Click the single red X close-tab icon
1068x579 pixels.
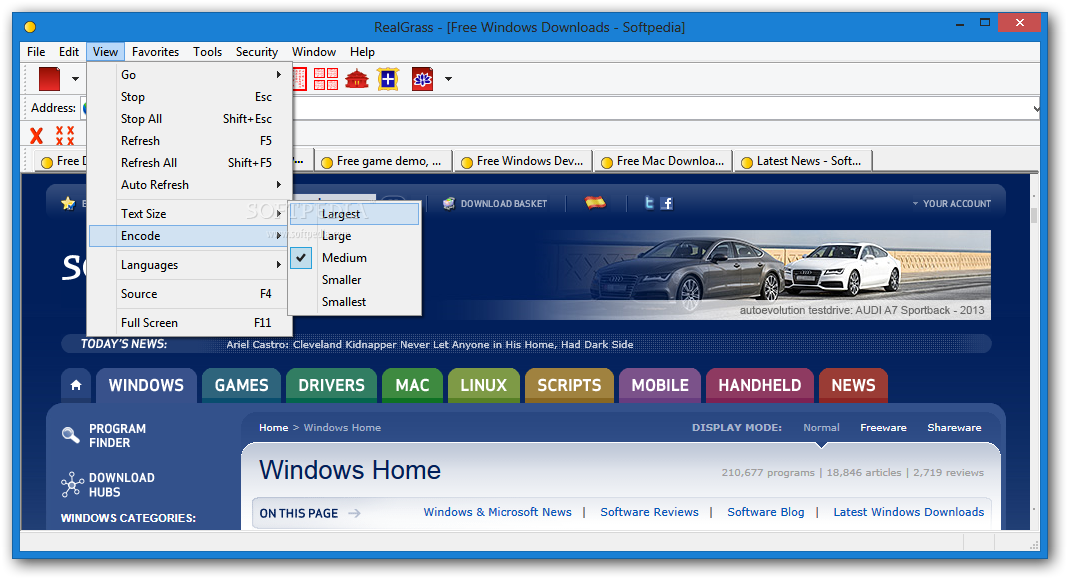[x=37, y=135]
